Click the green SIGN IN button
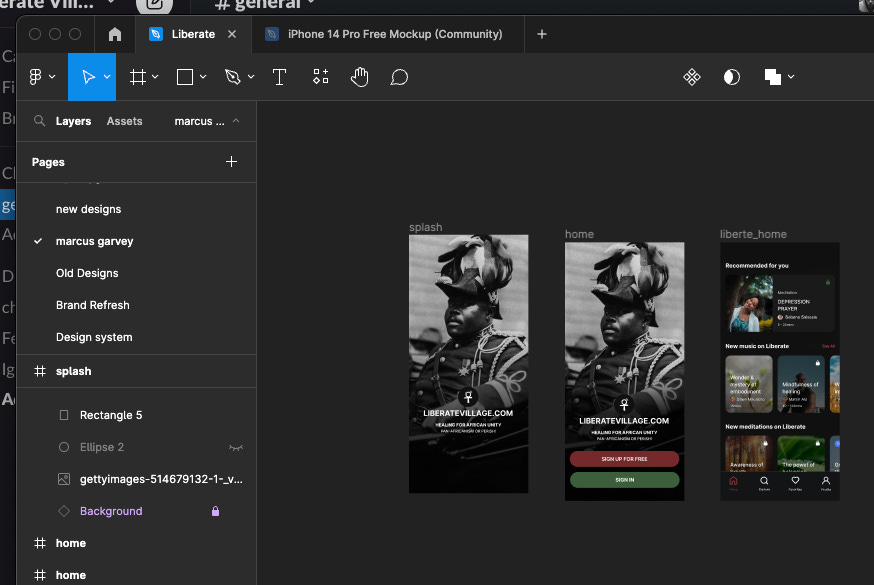Viewport: 874px width, 585px height. click(x=624, y=480)
